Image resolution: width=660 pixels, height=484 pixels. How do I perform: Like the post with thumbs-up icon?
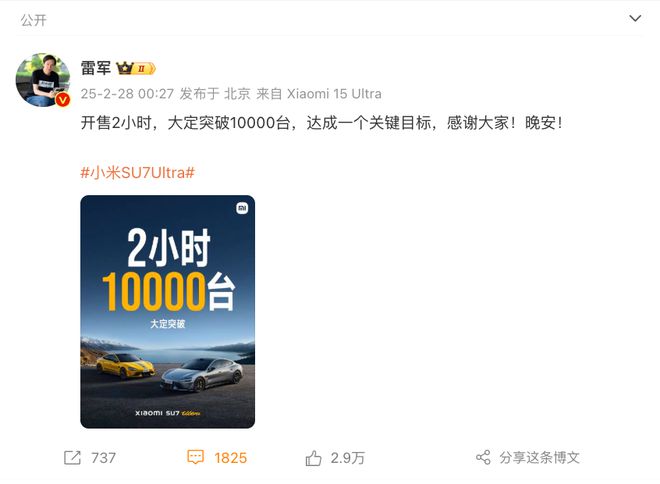pyautogui.click(x=313, y=457)
